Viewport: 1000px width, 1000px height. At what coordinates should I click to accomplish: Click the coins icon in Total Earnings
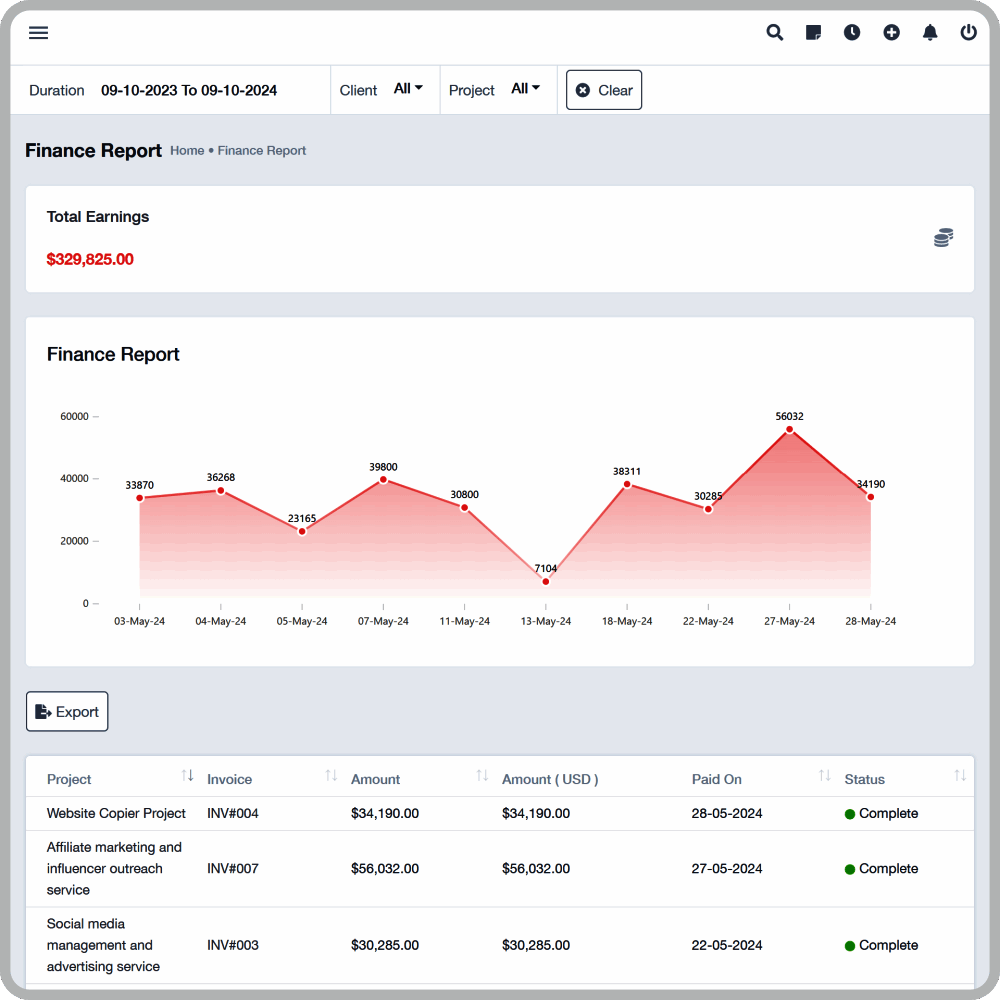(943, 238)
